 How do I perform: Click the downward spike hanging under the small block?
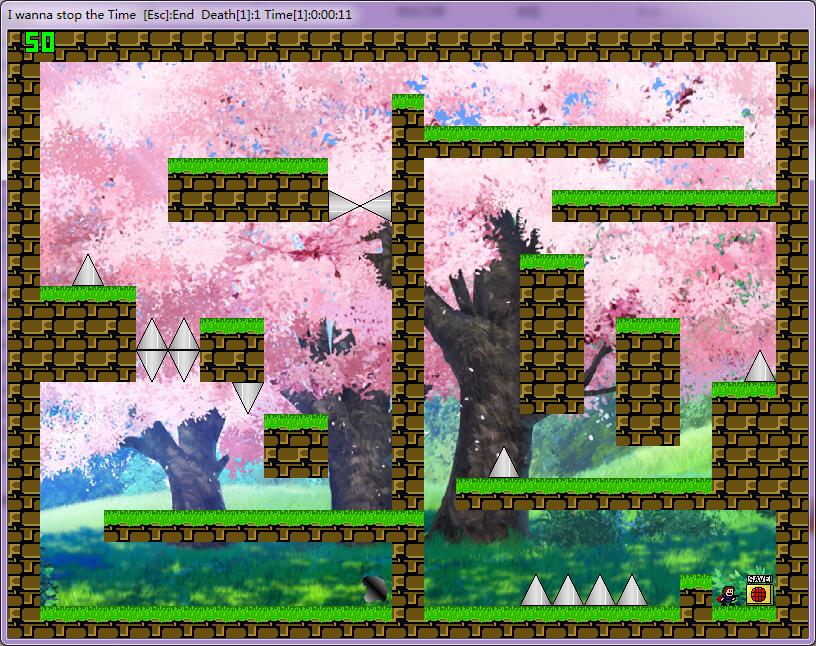[248, 398]
